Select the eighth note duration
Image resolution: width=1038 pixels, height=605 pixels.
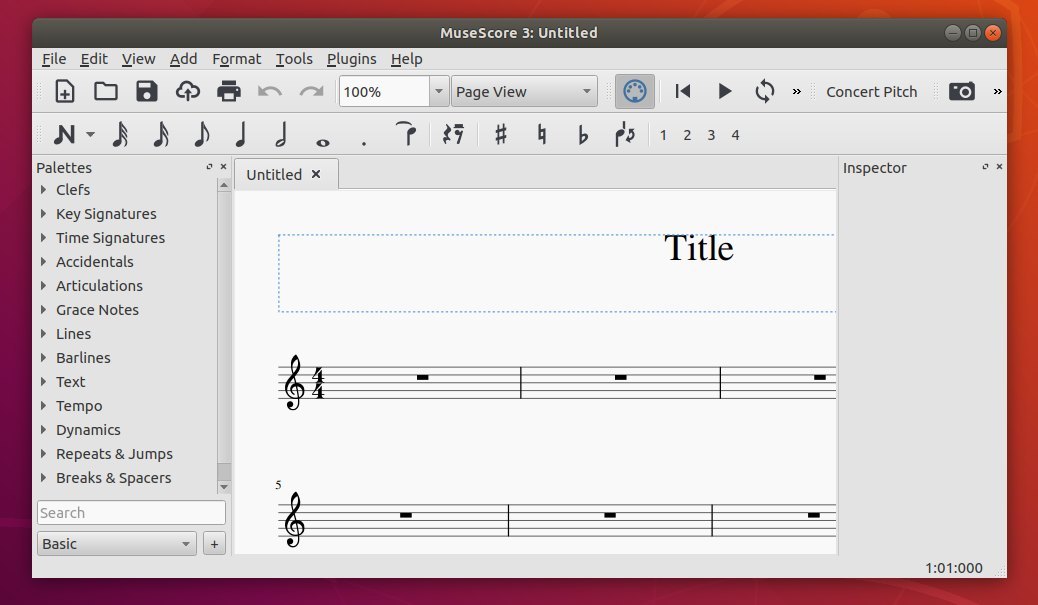point(201,134)
